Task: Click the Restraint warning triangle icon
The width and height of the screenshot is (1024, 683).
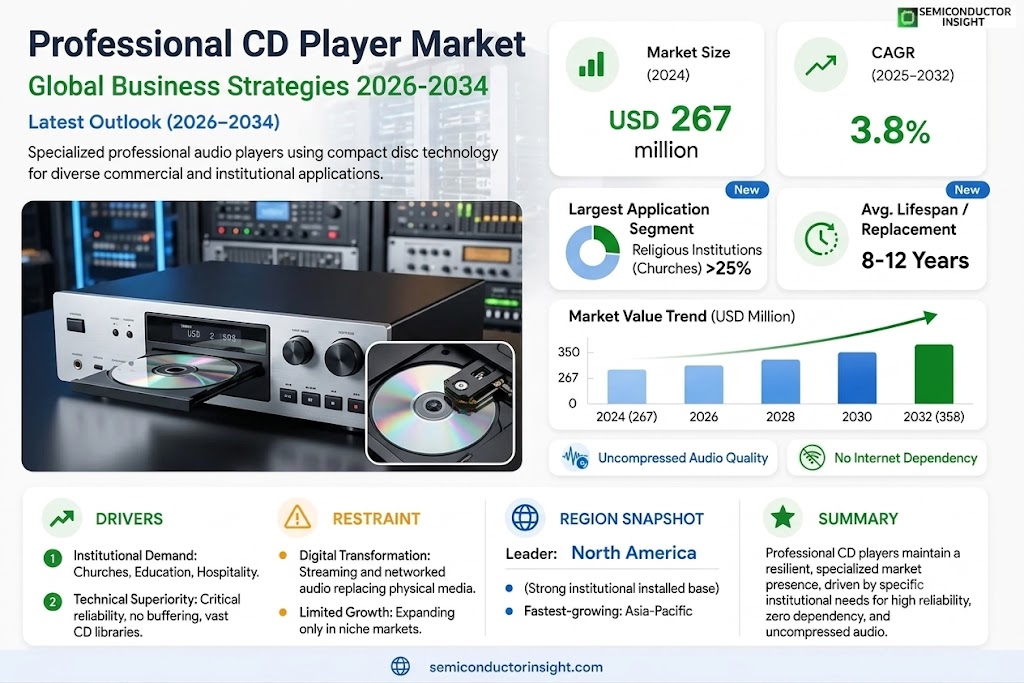Action: 297,518
